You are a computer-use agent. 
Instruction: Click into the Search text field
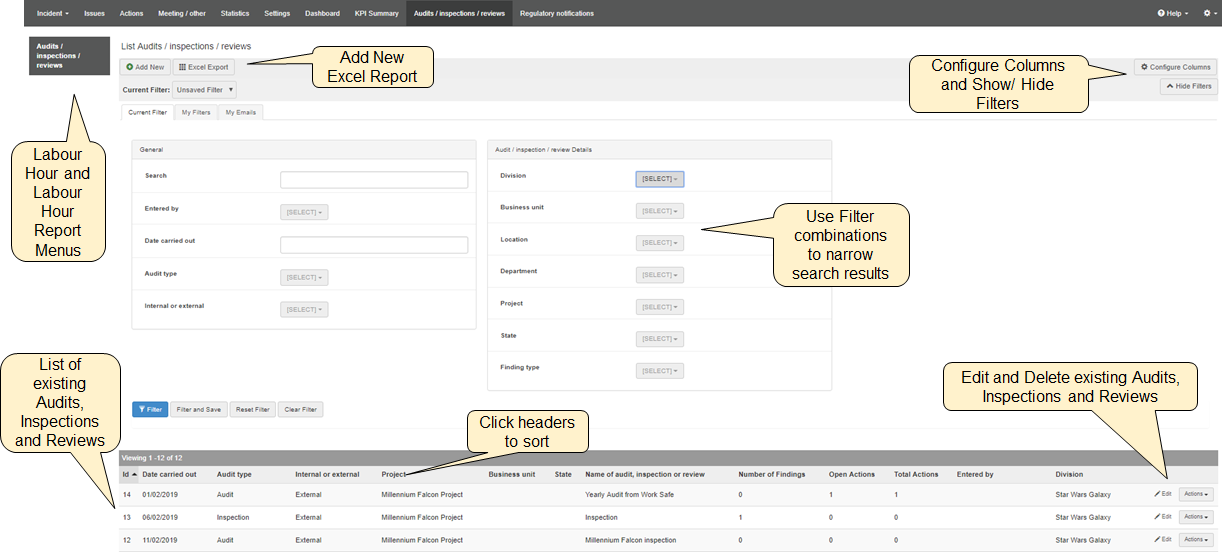point(374,180)
